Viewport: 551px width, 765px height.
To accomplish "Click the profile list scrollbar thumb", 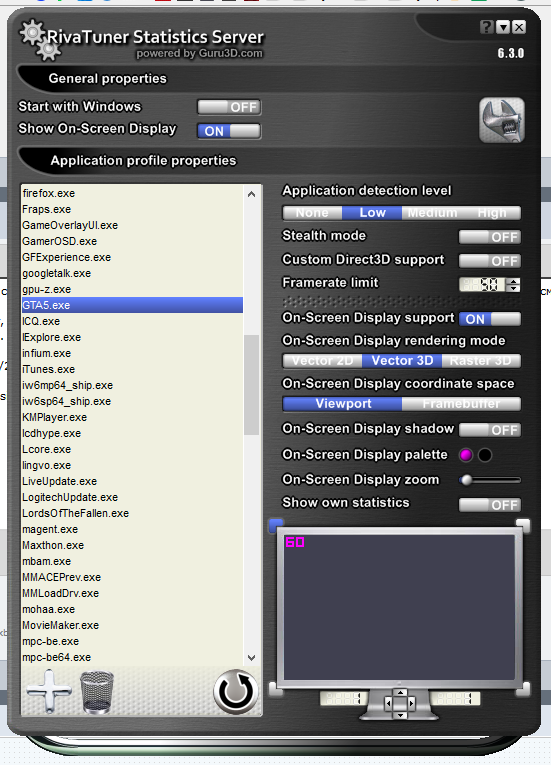I will click(x=251, y=384).
